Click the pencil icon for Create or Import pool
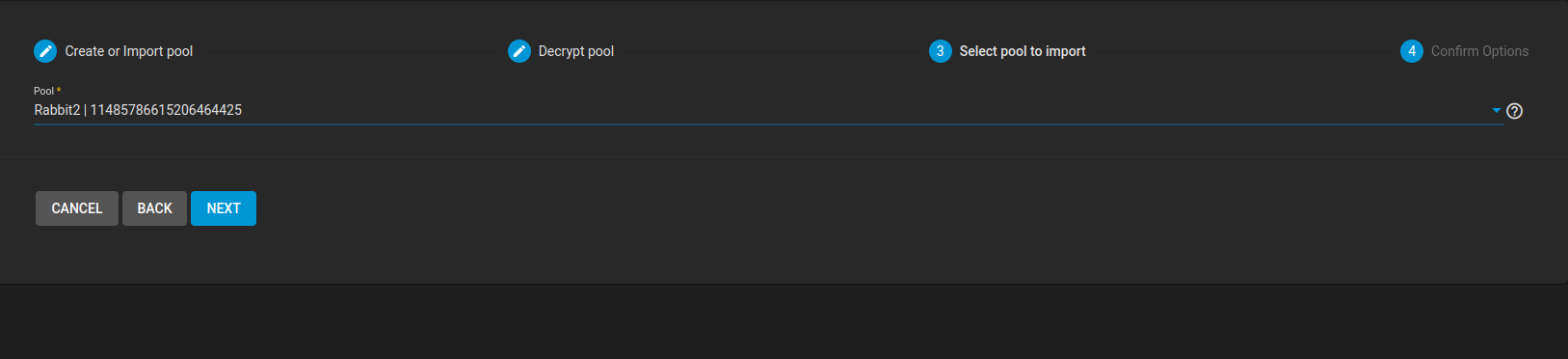The image size is (1568, 359). (x=45, y=51)
